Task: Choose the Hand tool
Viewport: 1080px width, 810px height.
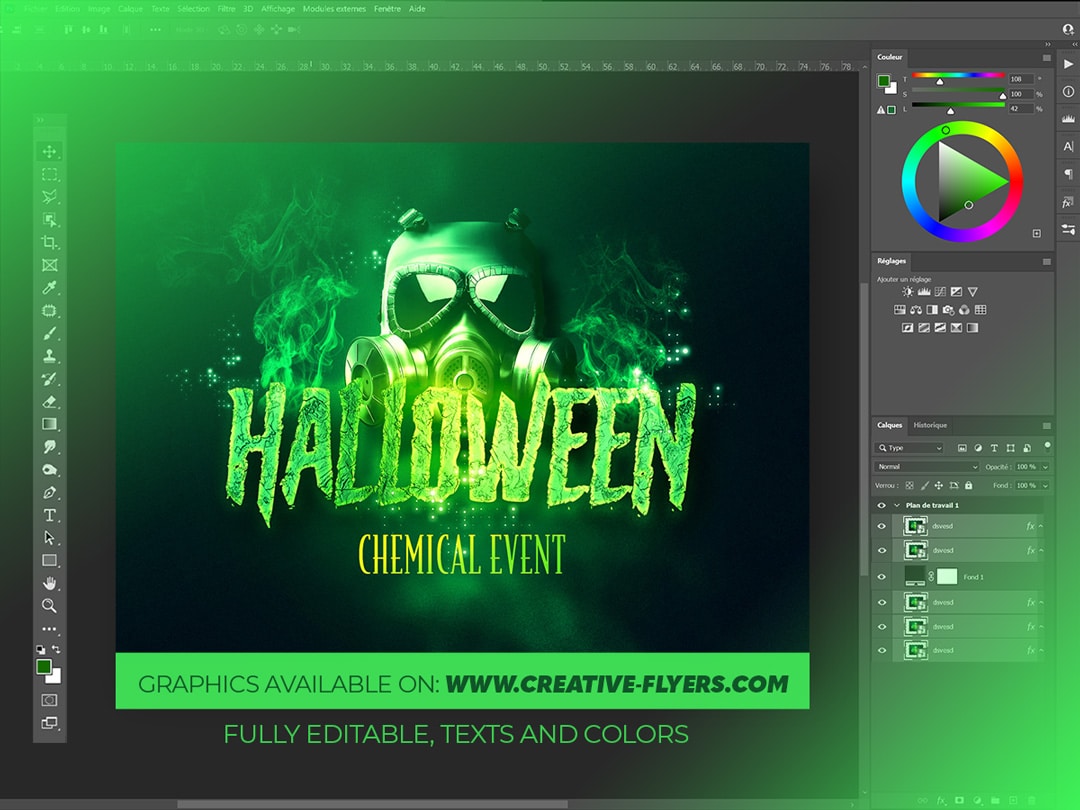Action: click(49, 583)
